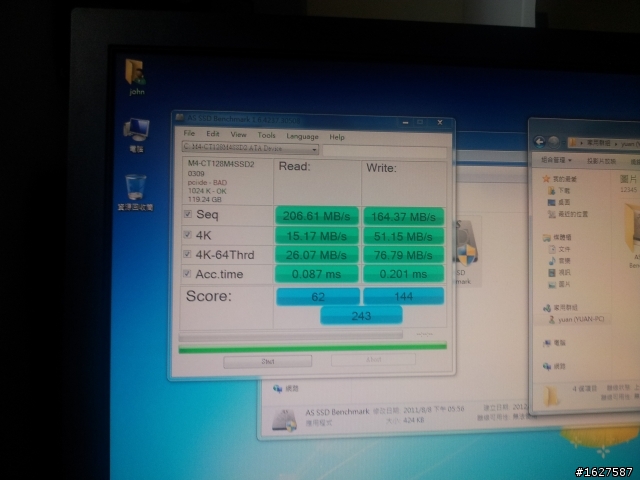
Task: Click the empty text field beside drive dropdown
Action: pyautogui.click(x=385, y=151)
